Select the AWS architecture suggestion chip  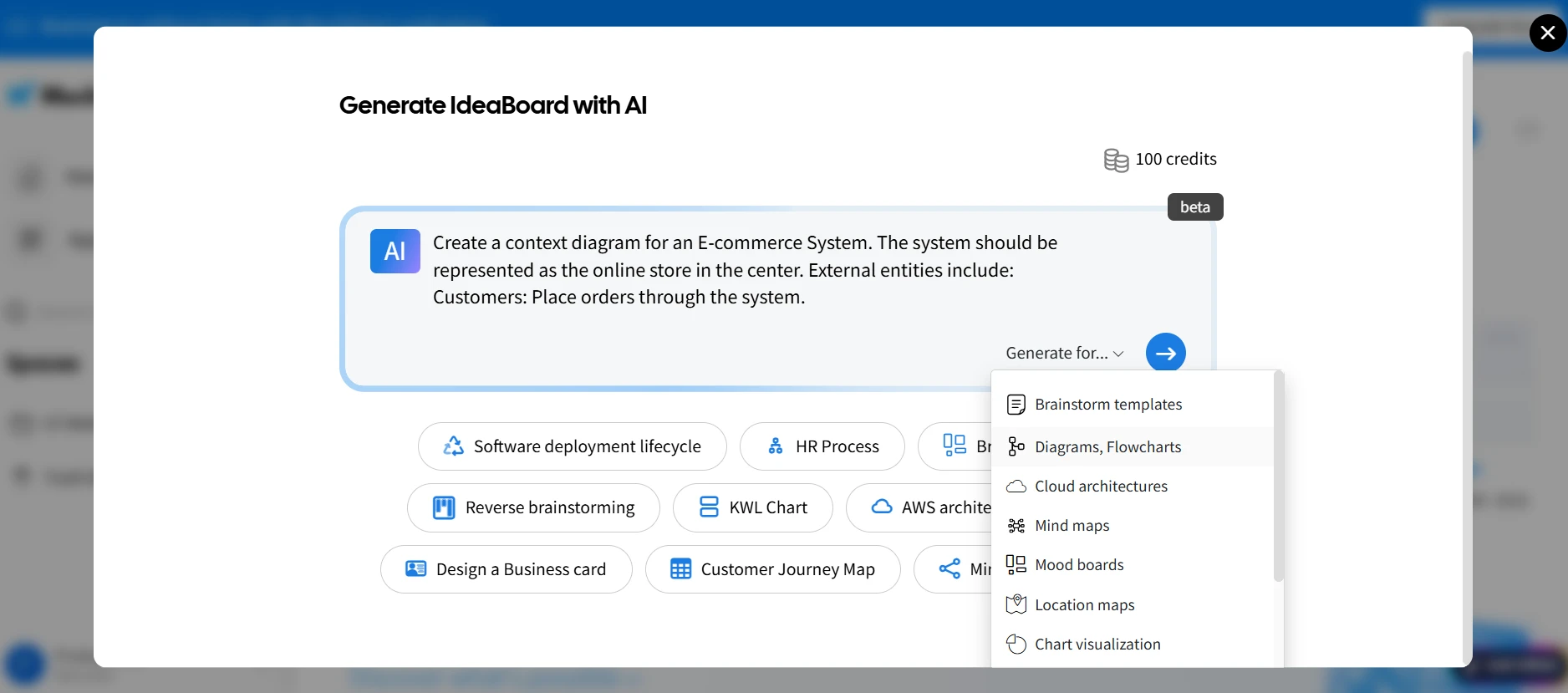pyautogui.click(x=919, y=508)
